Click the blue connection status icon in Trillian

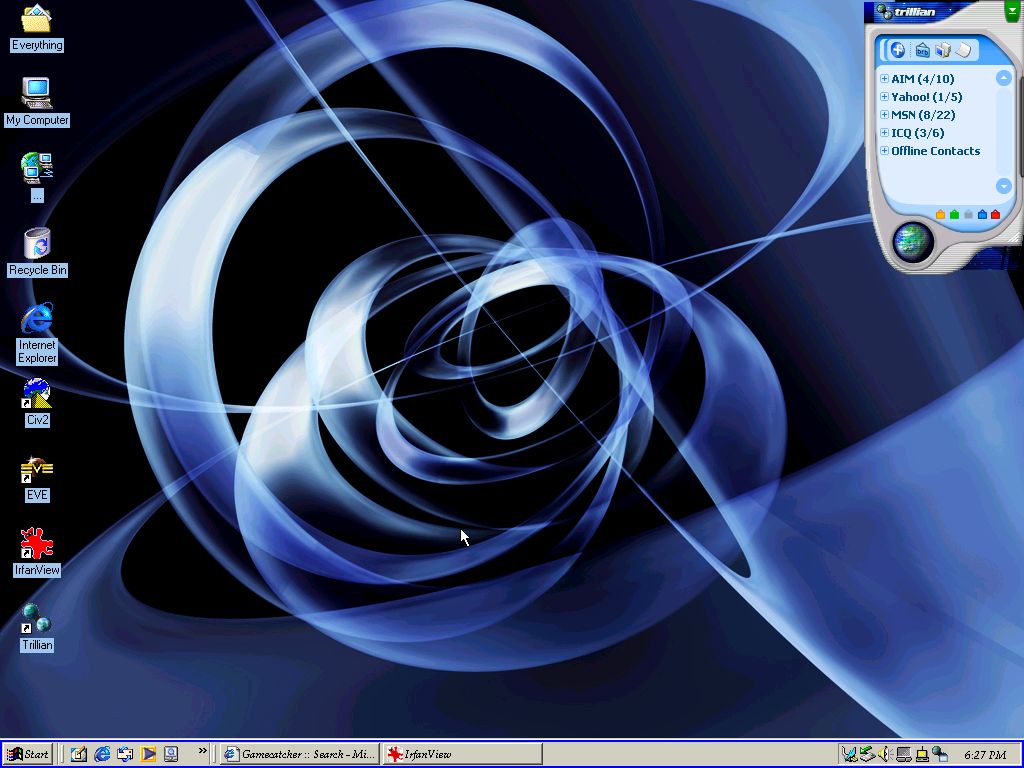[x=982, y=214]
